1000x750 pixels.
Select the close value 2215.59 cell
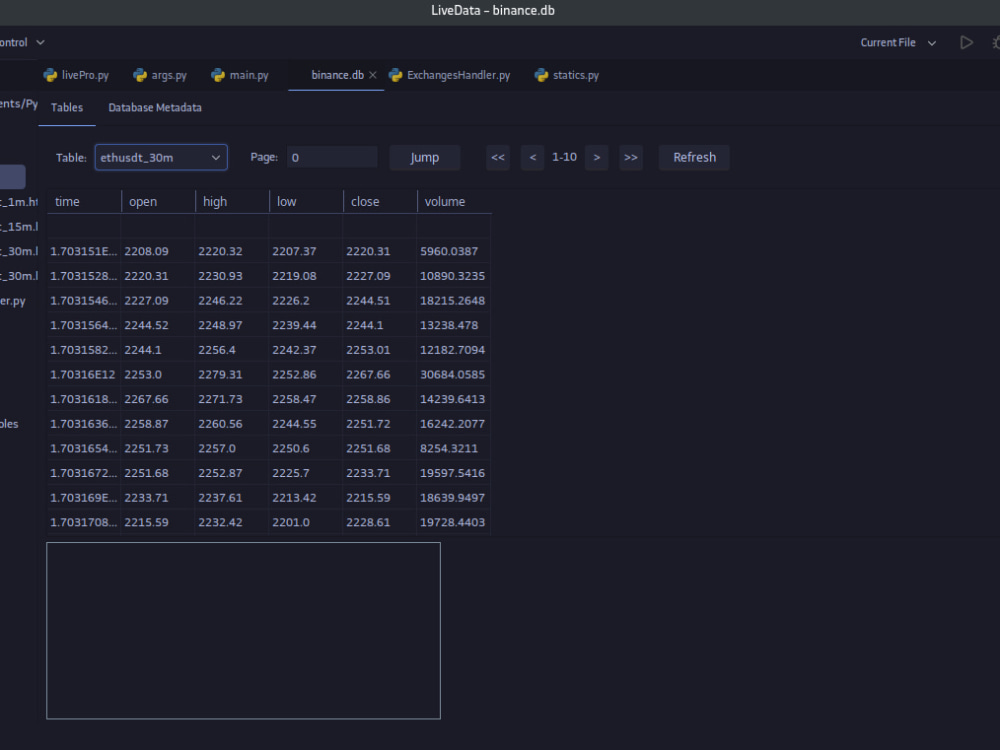(380, 498)
